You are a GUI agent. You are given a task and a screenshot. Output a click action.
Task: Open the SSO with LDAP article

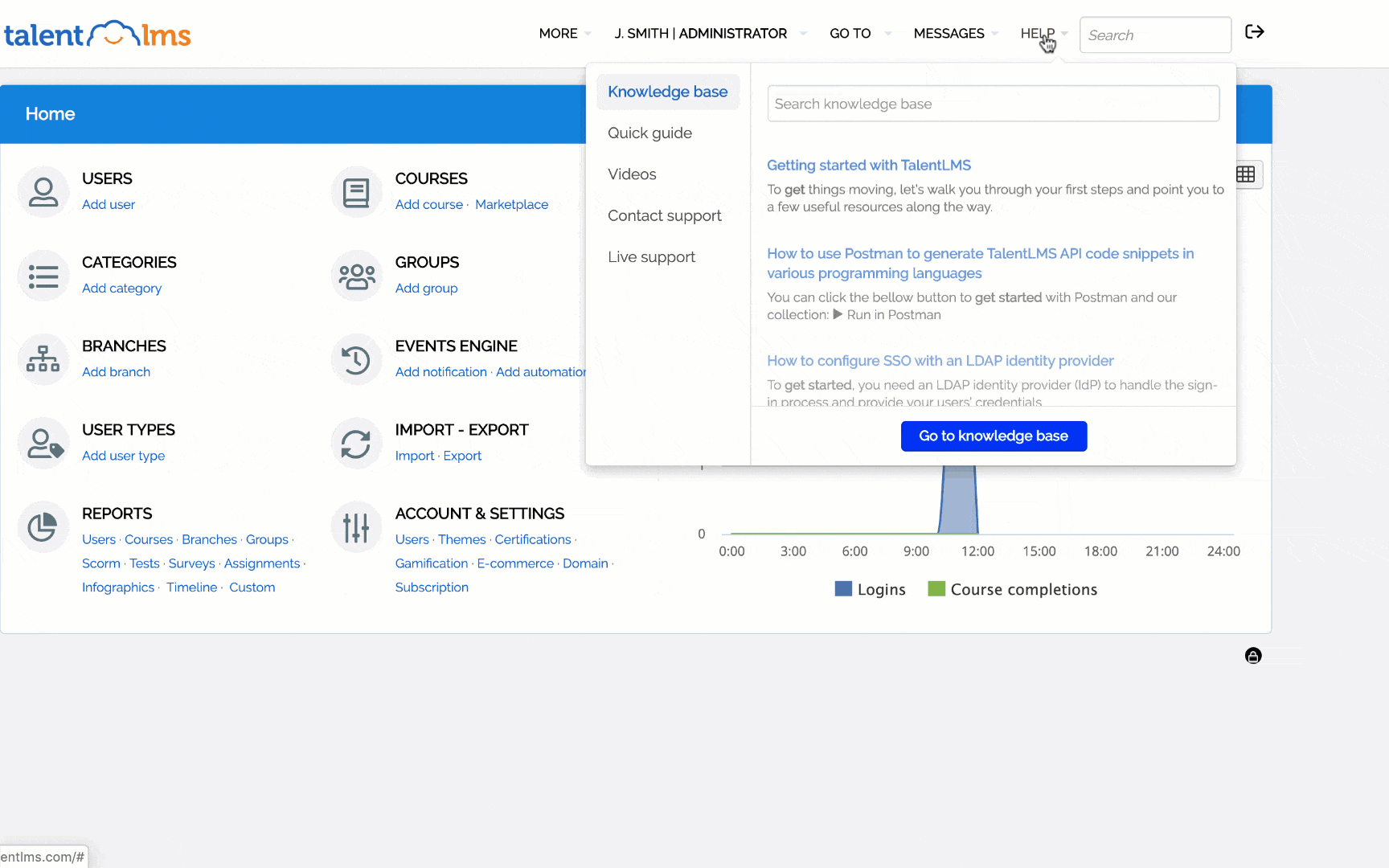[x=940, y=361]
